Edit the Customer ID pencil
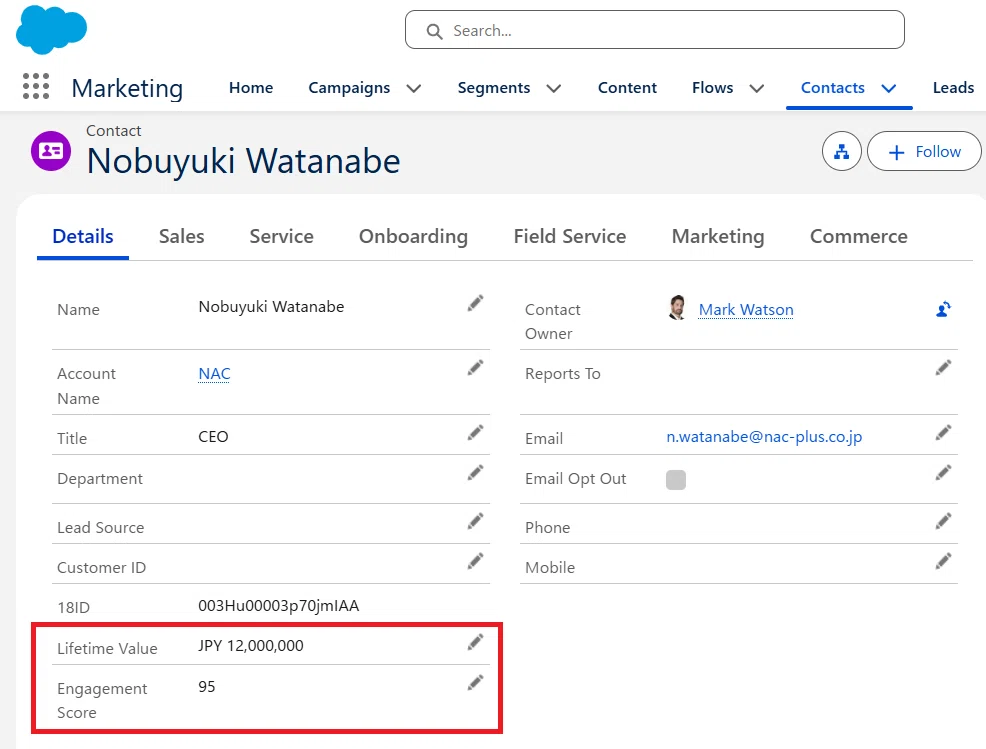Image resolution: width=986 pixels, height=749 pixels. (475, 561)
